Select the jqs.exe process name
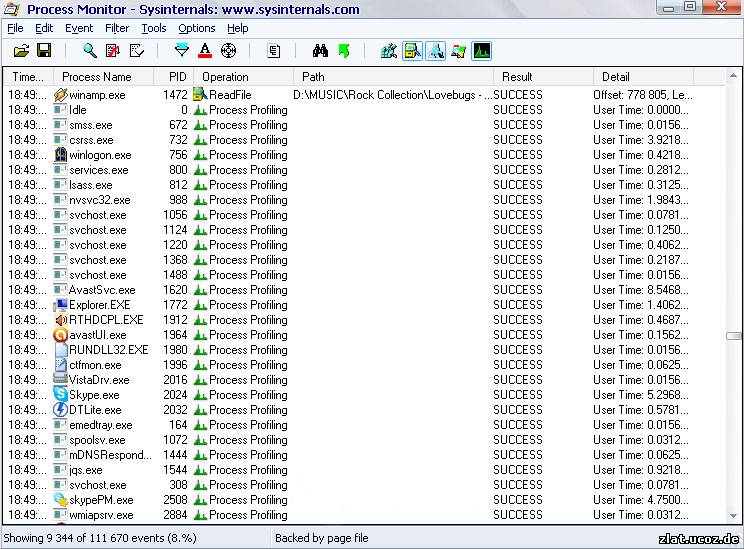 (86, 470)
